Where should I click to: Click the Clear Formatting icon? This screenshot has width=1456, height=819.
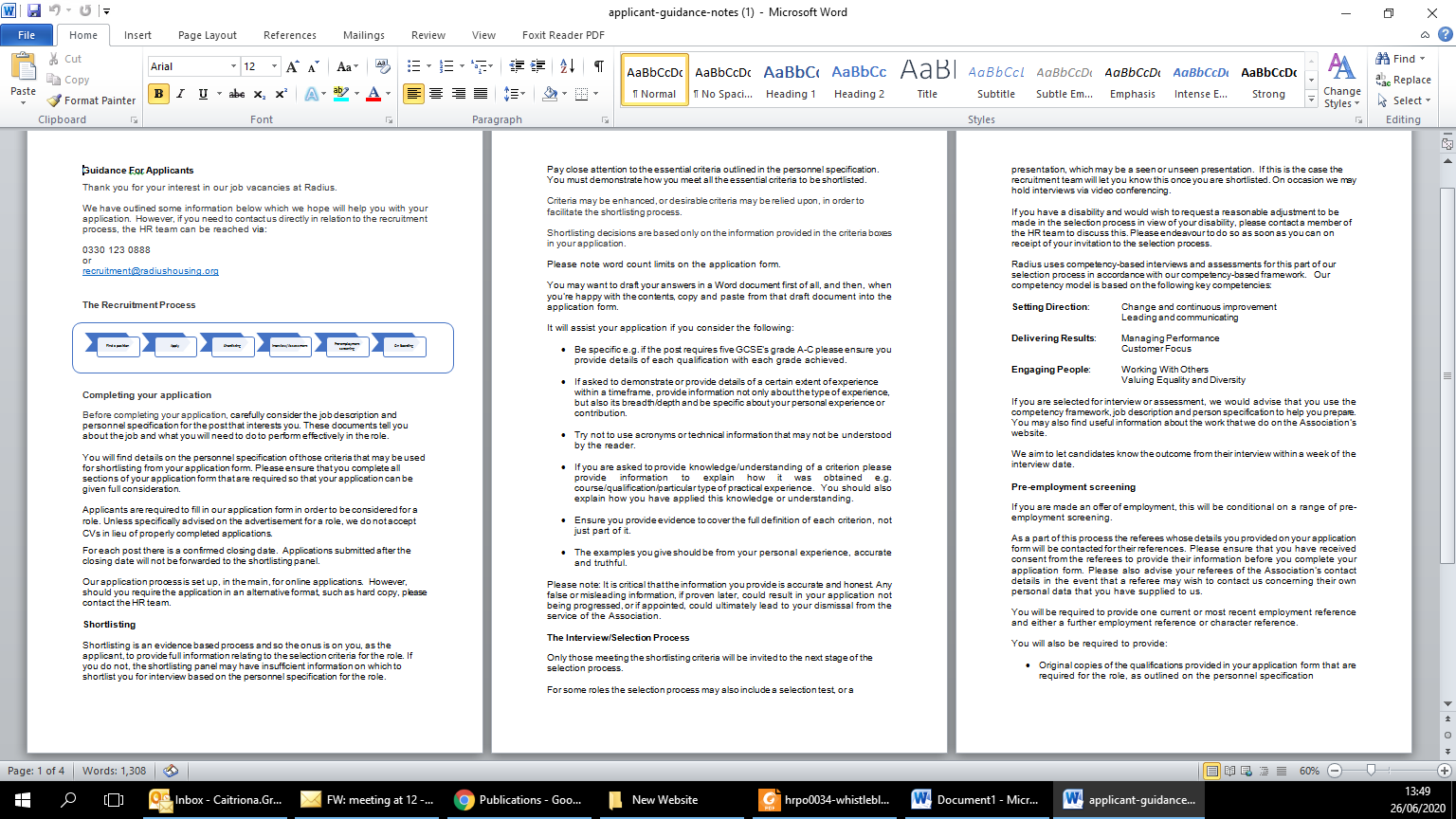[x=382, y=66]
